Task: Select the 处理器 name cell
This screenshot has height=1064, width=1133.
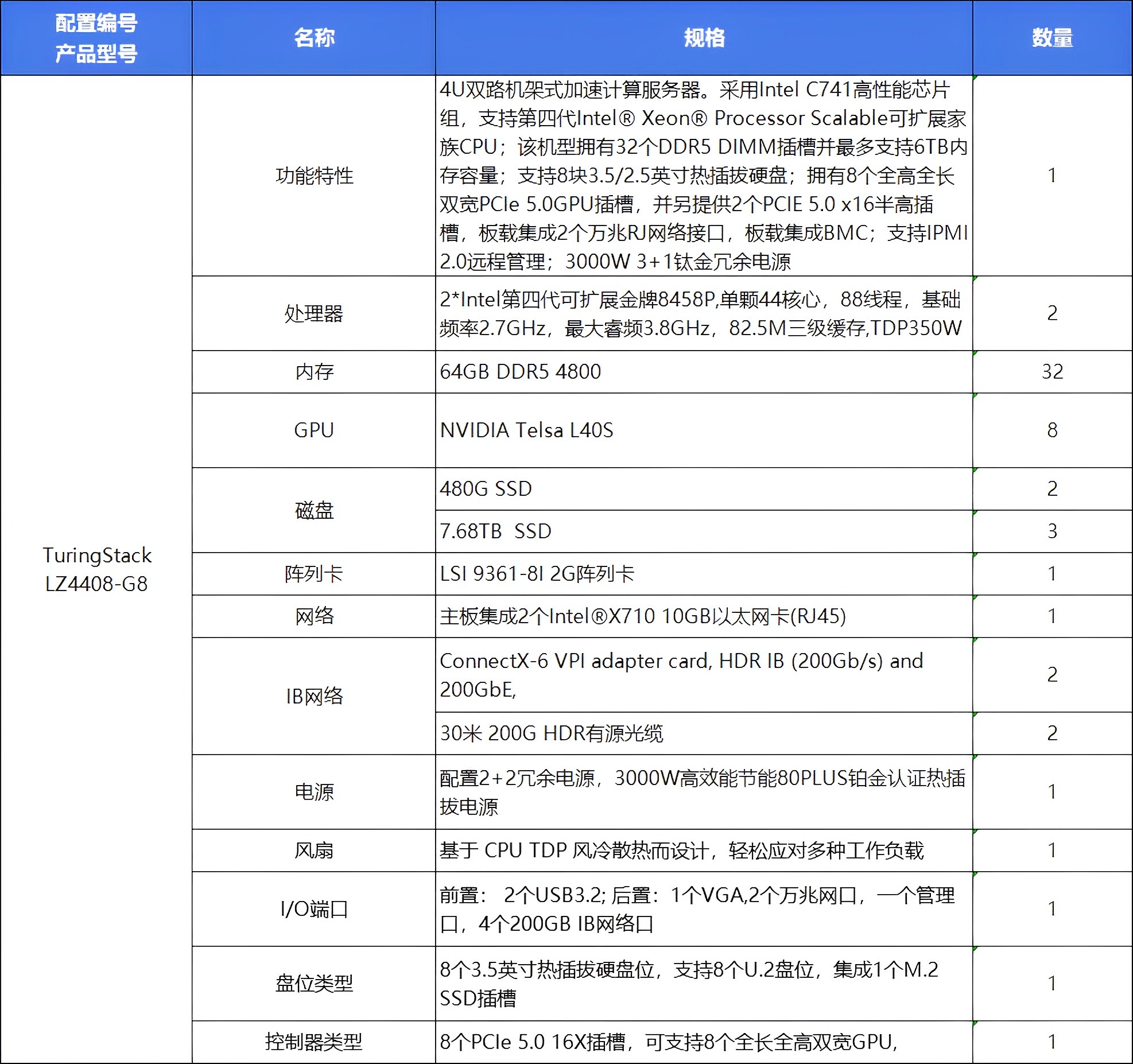Action: pos(314,313)
